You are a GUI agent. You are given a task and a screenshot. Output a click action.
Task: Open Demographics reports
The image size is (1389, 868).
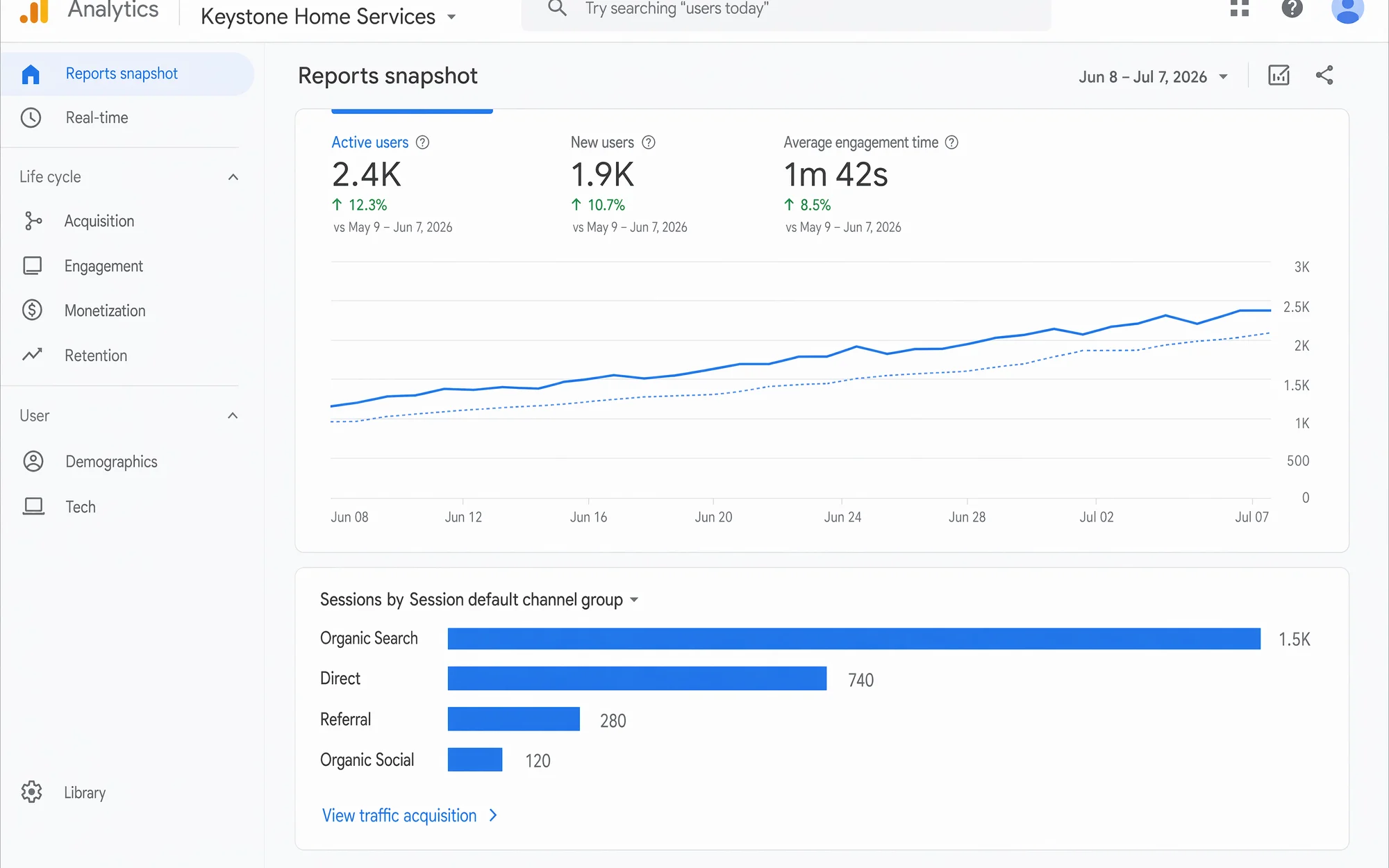(x=111, y=462)
